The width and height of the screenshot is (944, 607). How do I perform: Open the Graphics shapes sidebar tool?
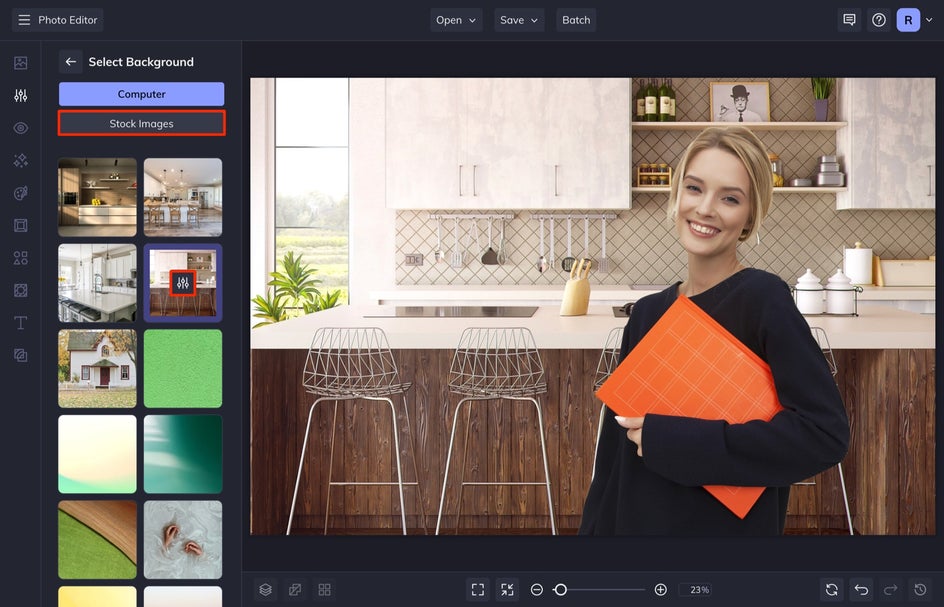[x=20, y=258]
